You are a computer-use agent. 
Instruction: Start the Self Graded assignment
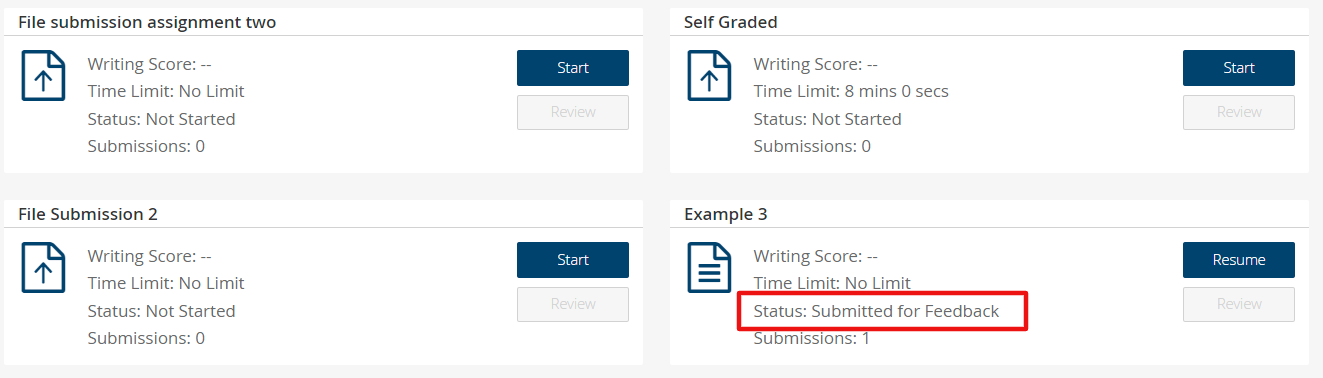(1239, 68)
